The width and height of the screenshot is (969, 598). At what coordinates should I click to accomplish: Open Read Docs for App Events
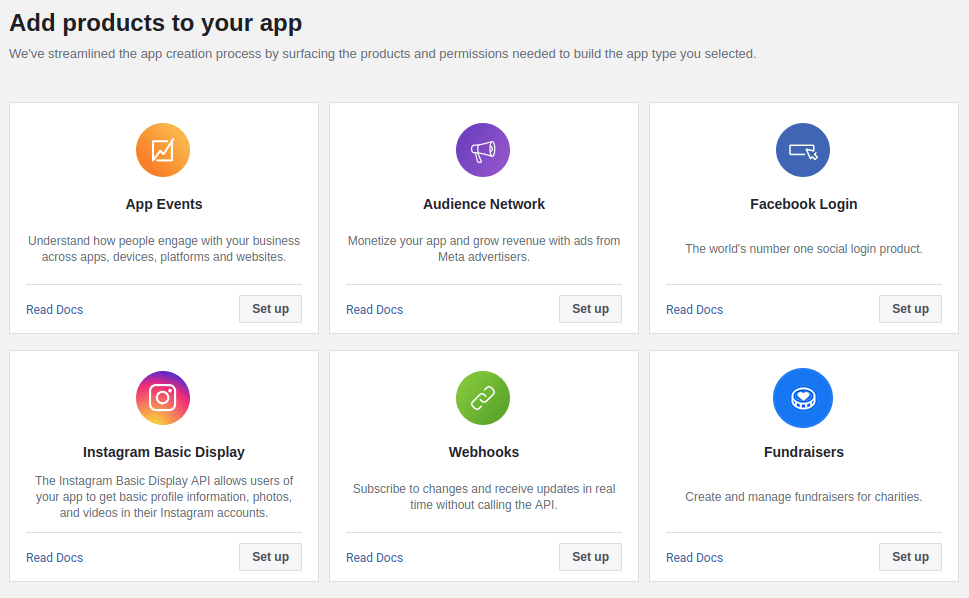click(x=54, y=310)
